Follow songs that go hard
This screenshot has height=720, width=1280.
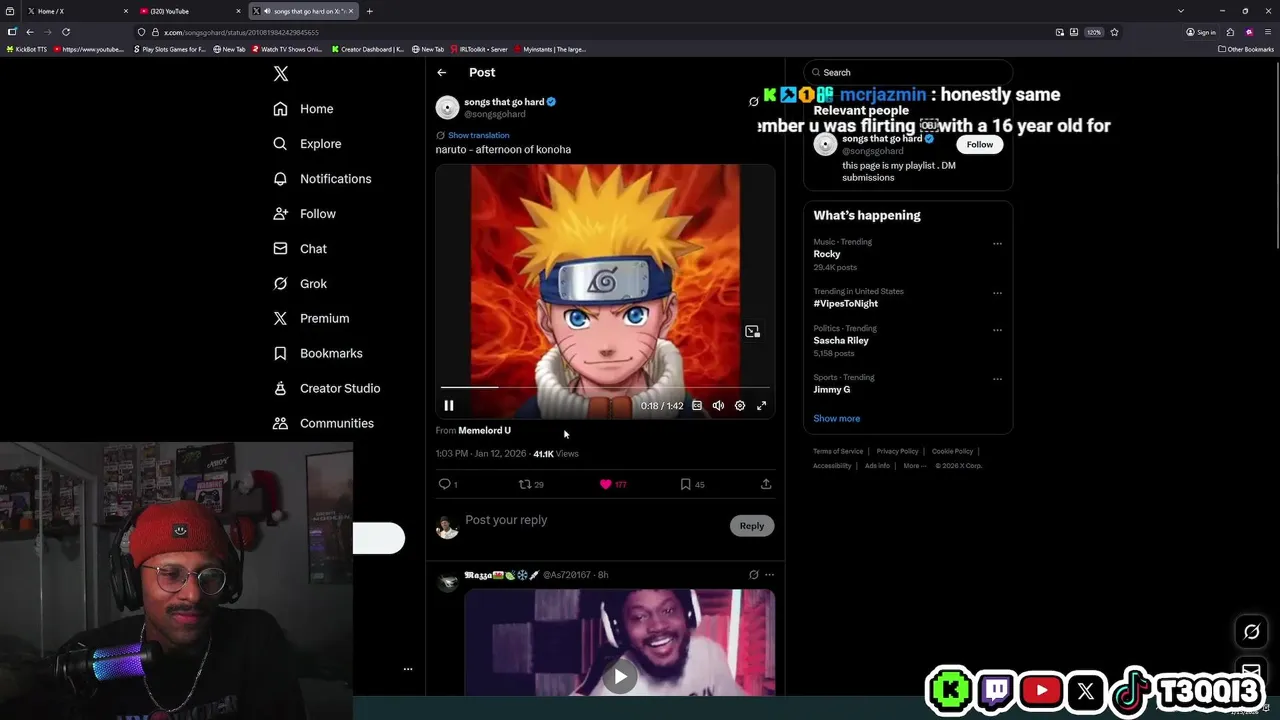[x=980, y=144]
